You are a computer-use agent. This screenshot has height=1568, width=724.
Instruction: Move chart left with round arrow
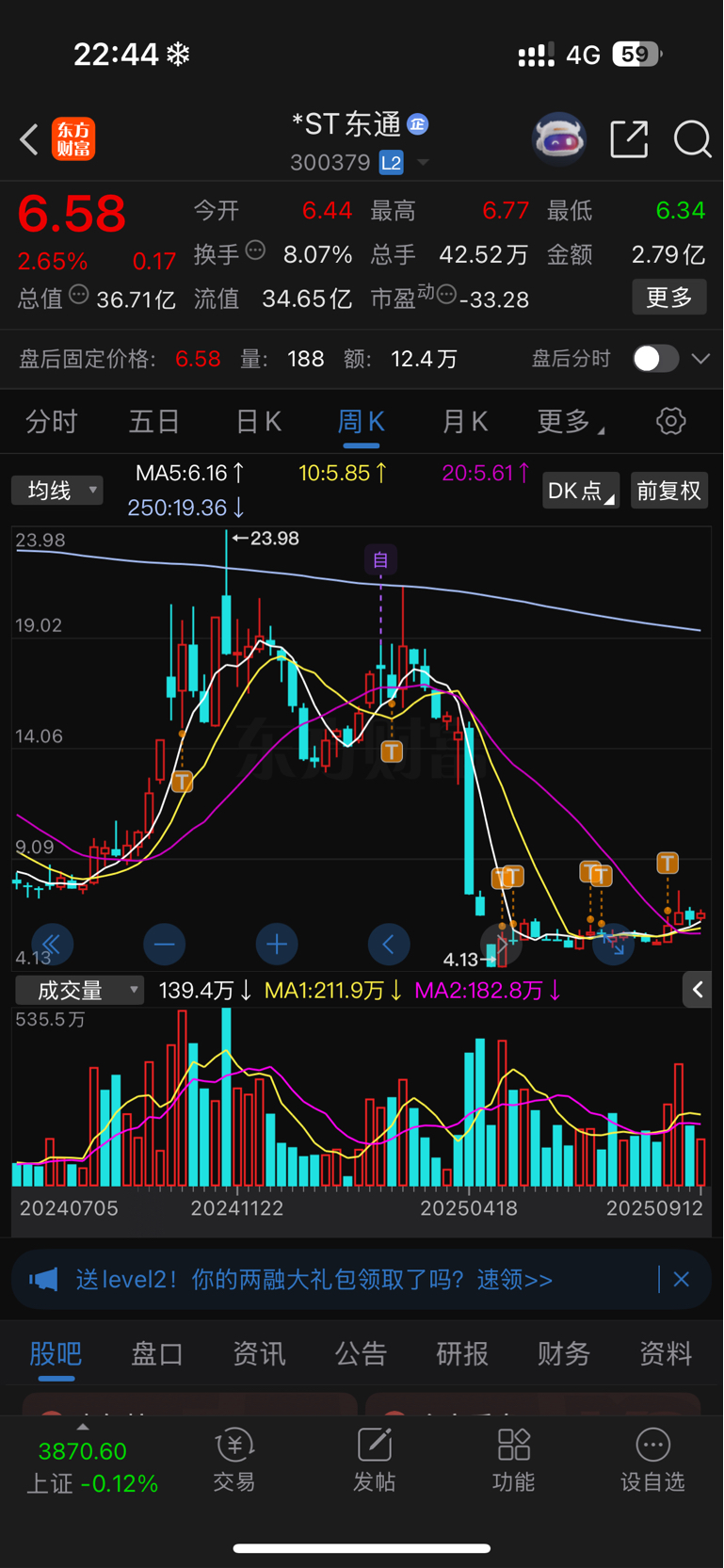pyautogui.click(x=388, y=945)
